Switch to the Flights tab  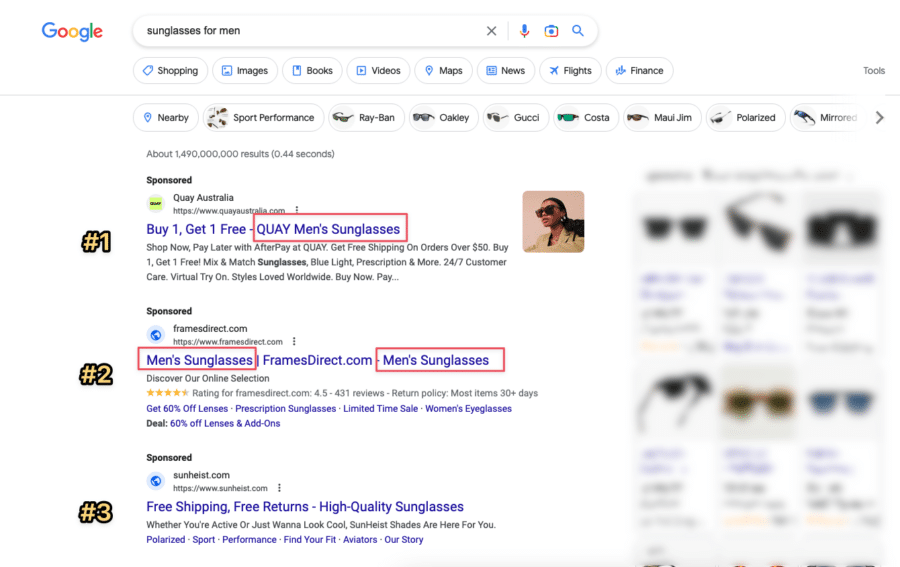coord(570,71)
